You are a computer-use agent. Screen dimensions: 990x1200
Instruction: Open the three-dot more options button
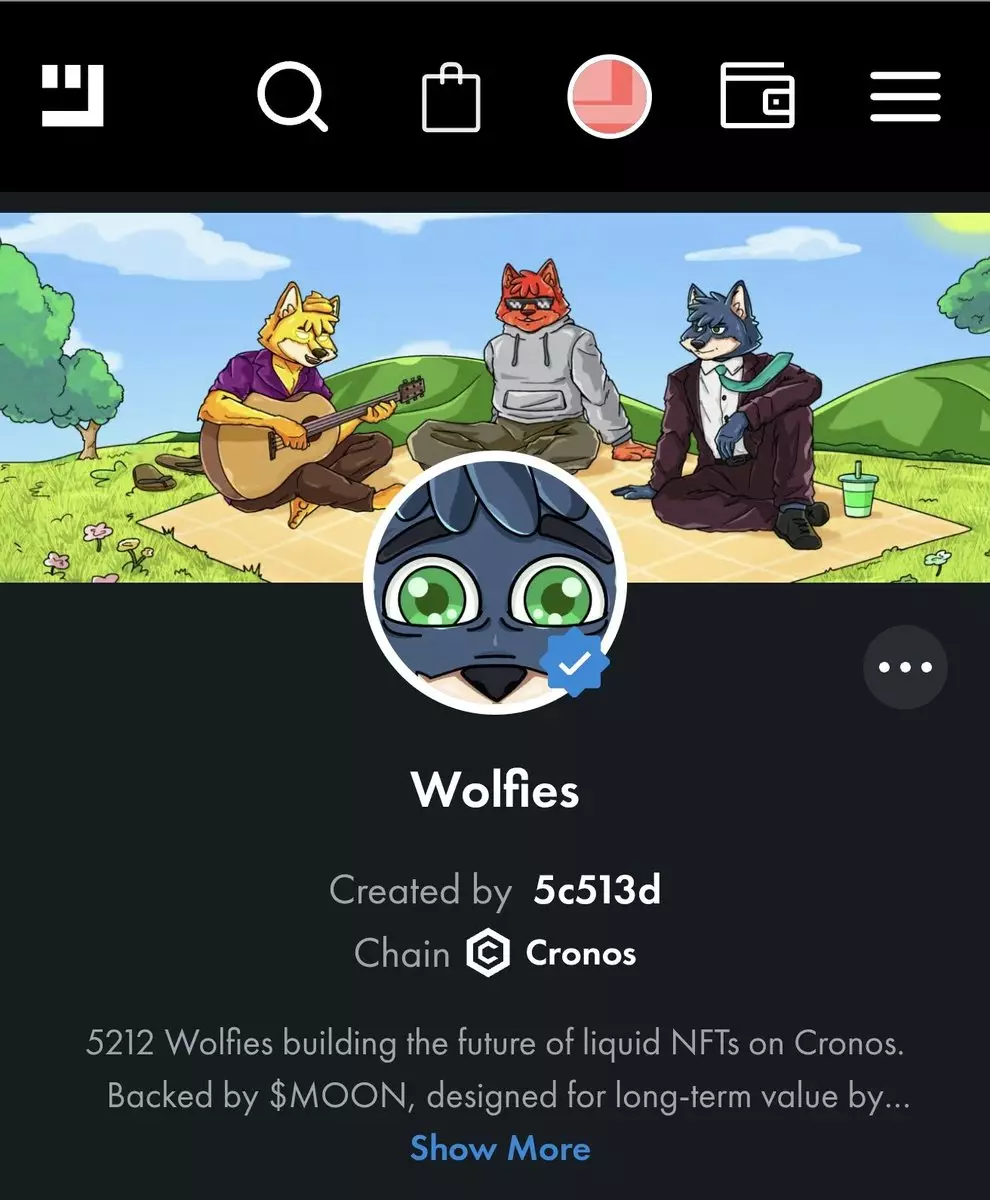[x=905, y=667]
